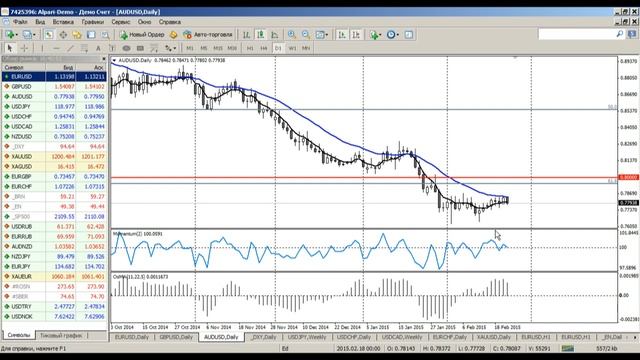Select the Fibonacci Retracement tool

(154, 48)
